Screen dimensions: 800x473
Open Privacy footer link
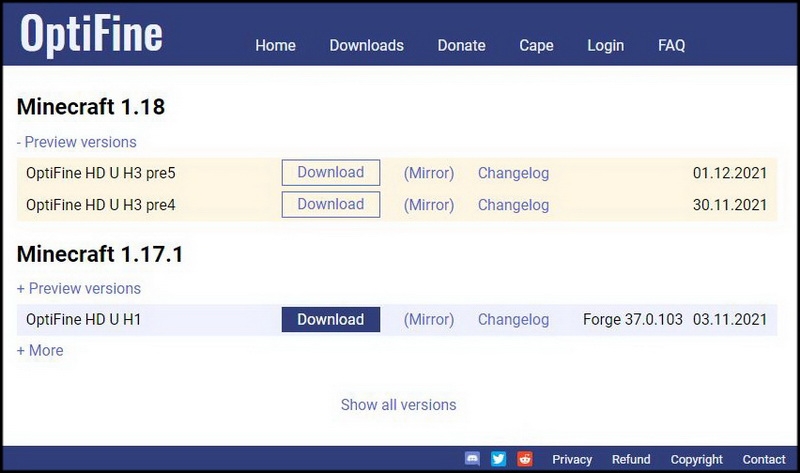pyautogui.click(x=572, y=459)
